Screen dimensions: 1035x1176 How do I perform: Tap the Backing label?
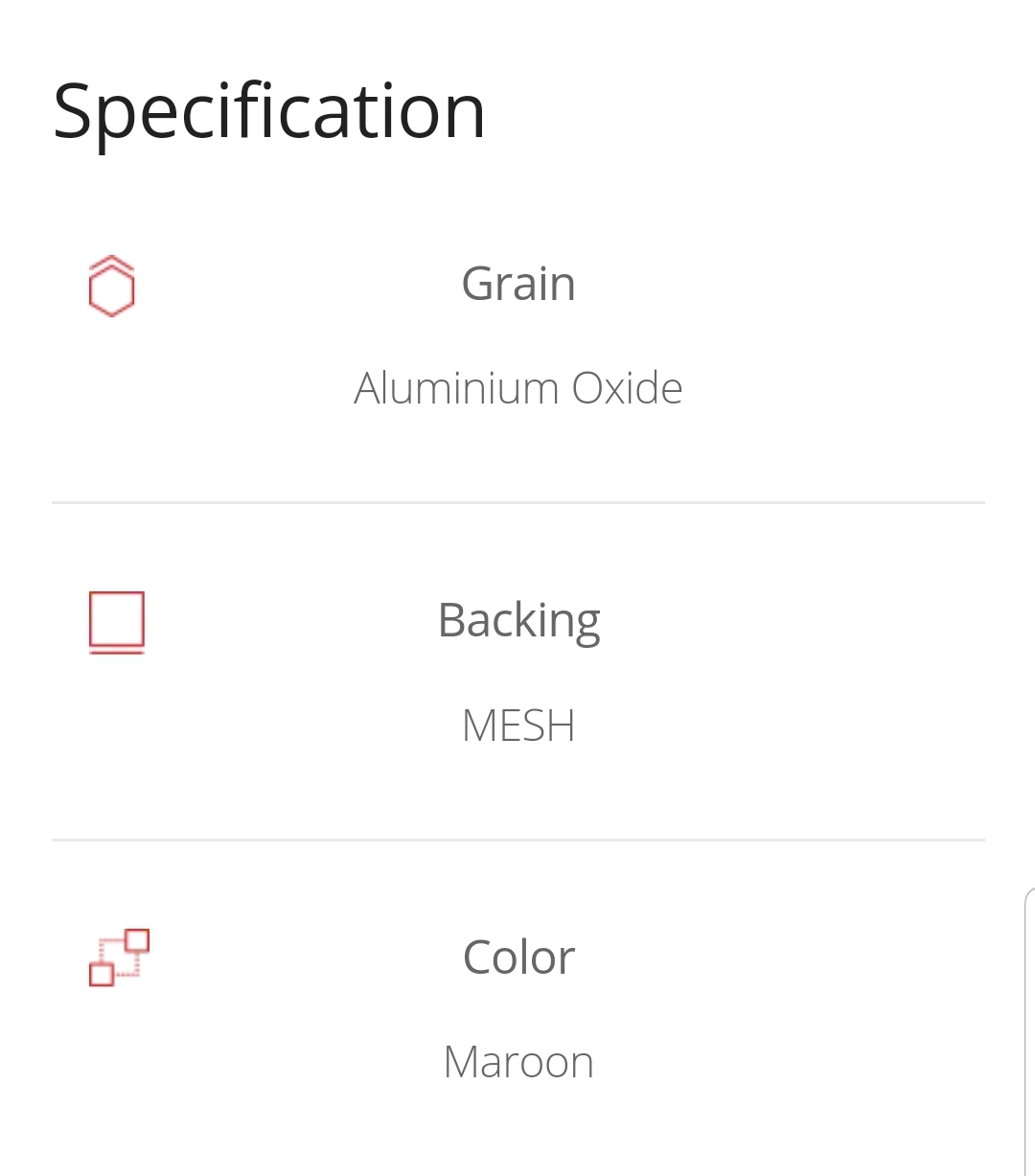click(x=518, y=621)
